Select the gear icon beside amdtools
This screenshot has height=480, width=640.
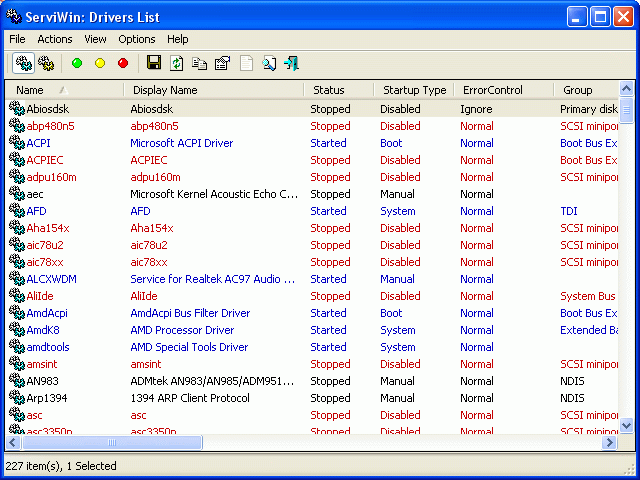17,347
